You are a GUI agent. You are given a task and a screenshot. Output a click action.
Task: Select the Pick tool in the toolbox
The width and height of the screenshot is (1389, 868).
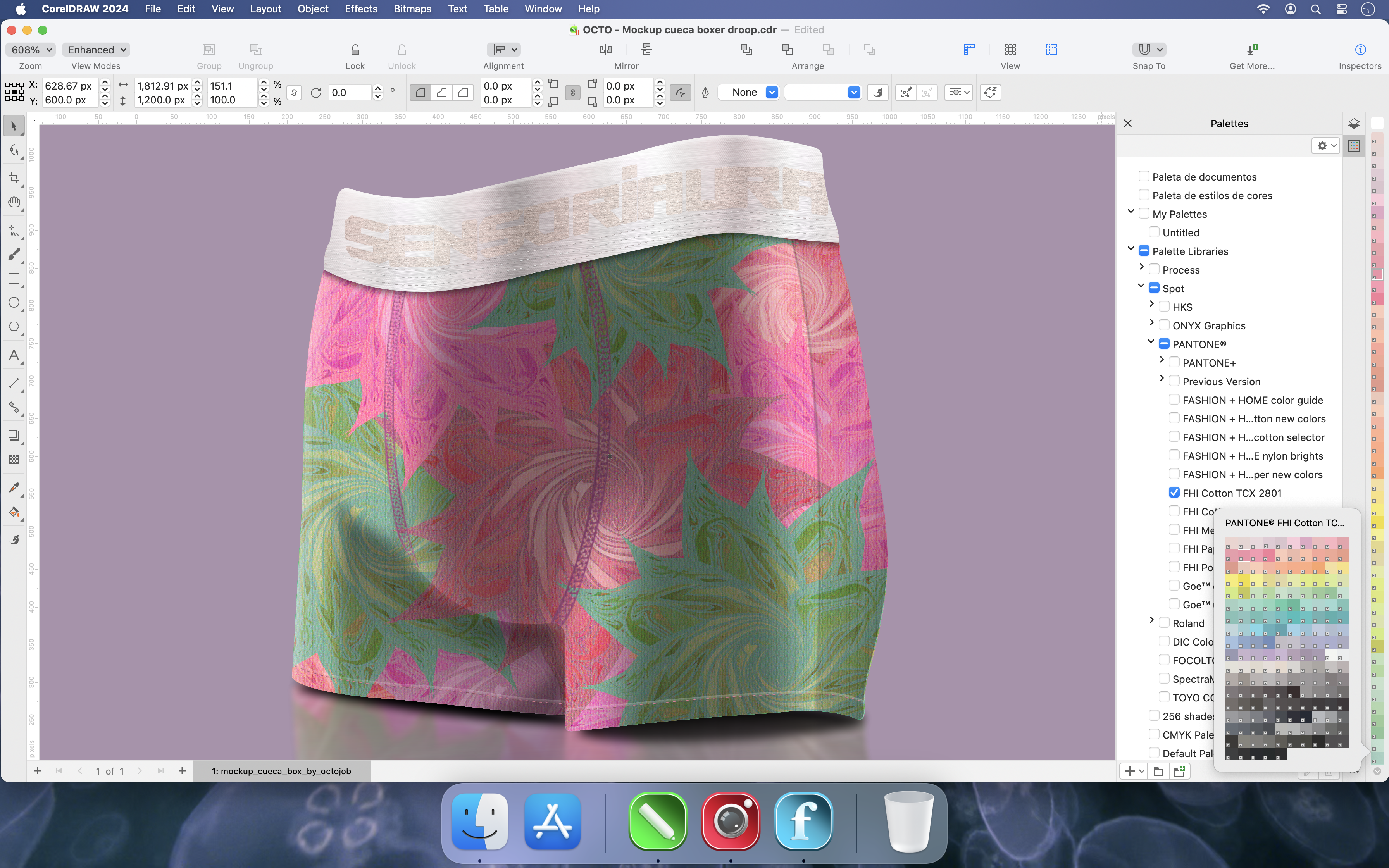click(x=14, y=126)
